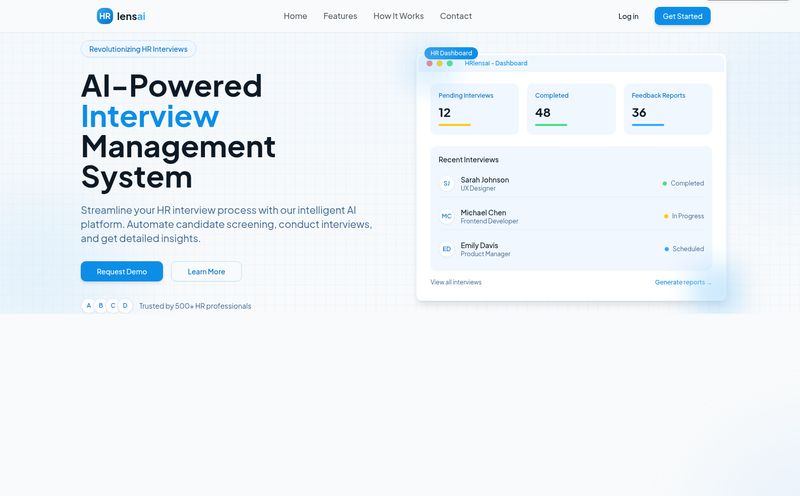Image resolution: width=800 pixels, height=496 pixels.
Task: Select the Michael Chen name
Action: 483,212
